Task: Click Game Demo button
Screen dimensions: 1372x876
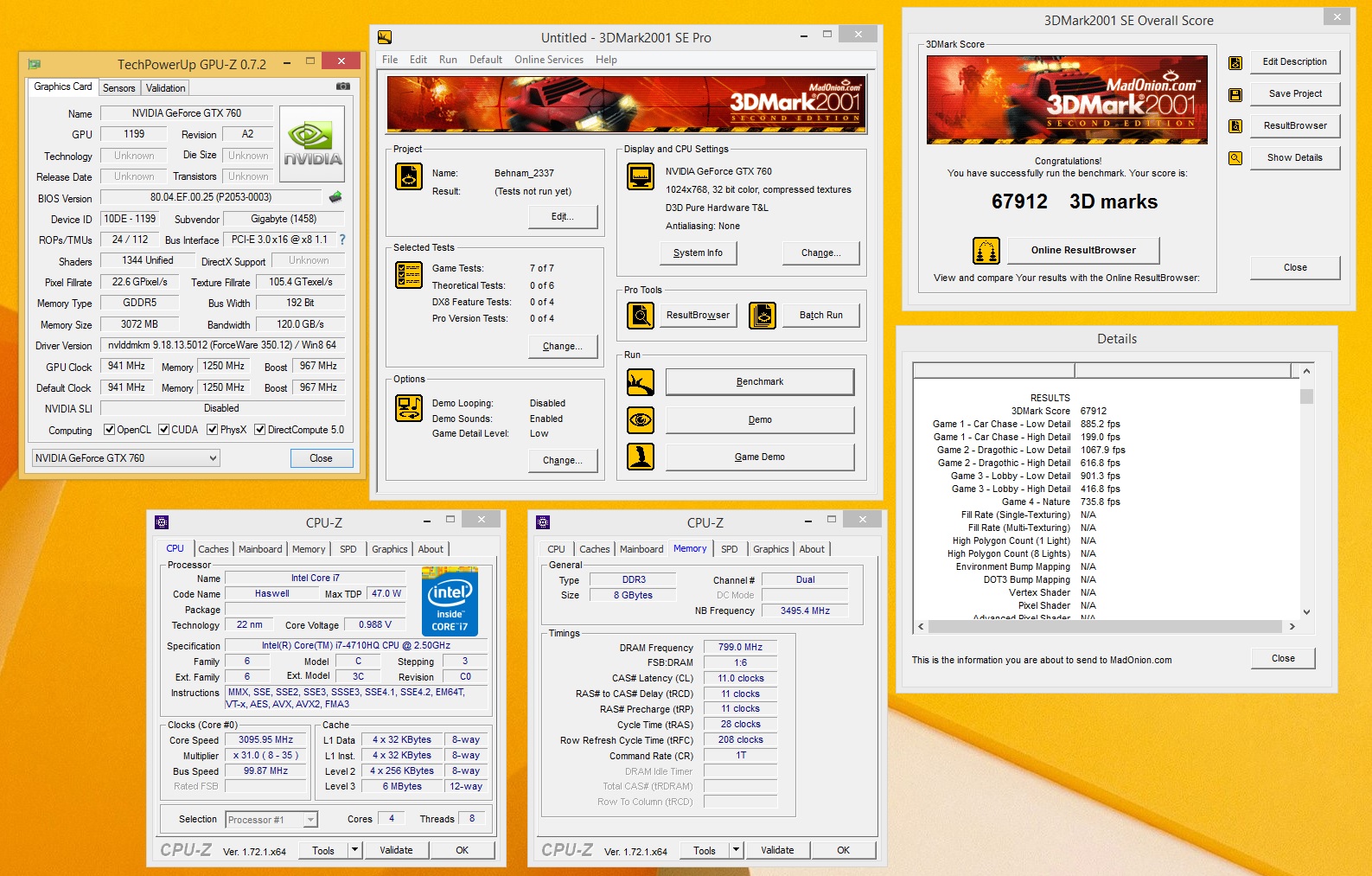Action: [x=760, y=457]
